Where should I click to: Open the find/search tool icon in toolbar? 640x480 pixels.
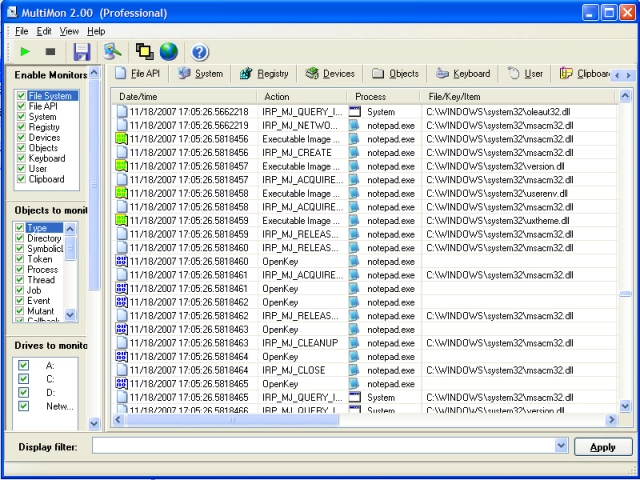[x=112, y=51]
